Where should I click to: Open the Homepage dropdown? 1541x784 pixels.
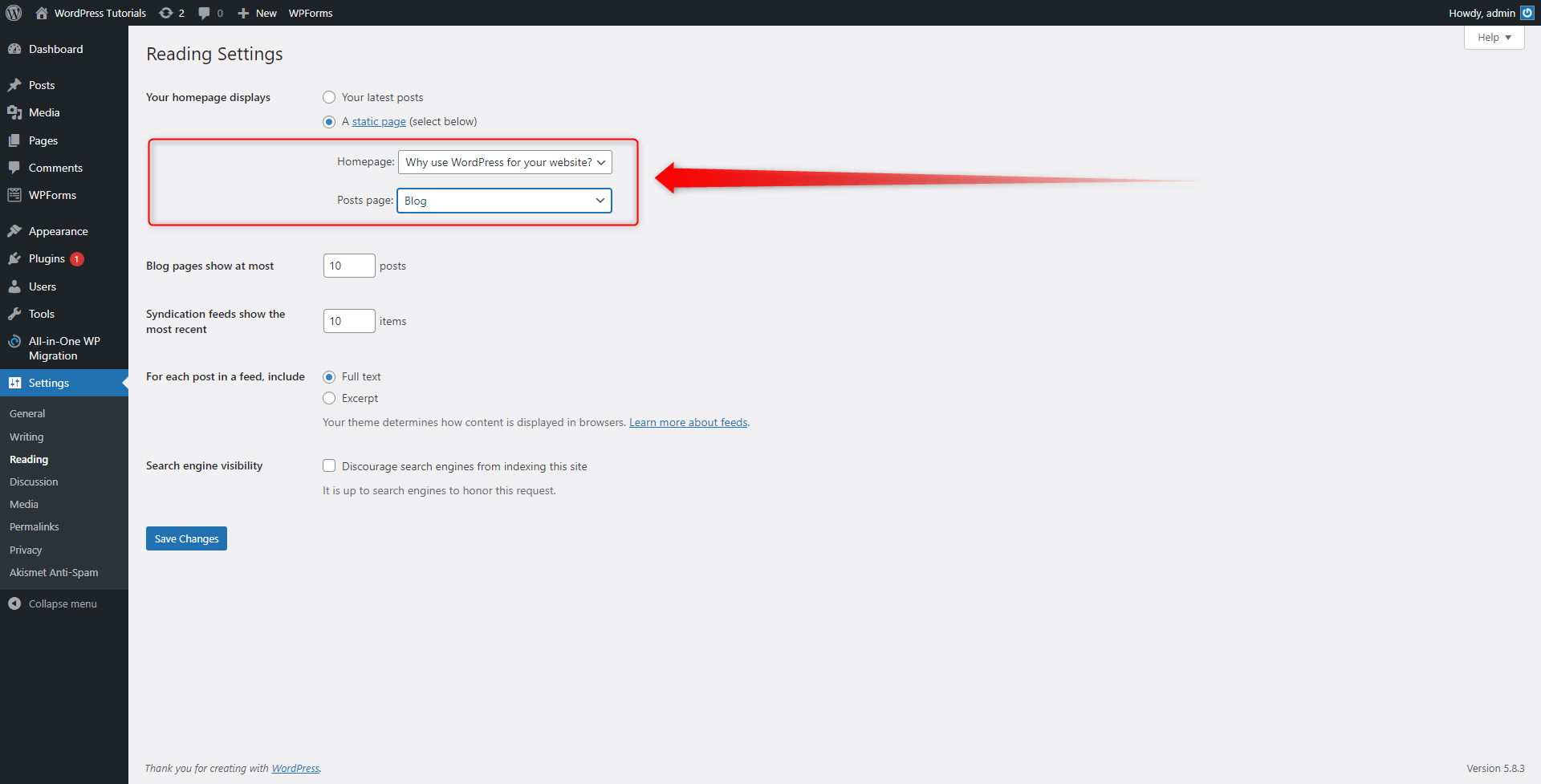coord(505,162)
